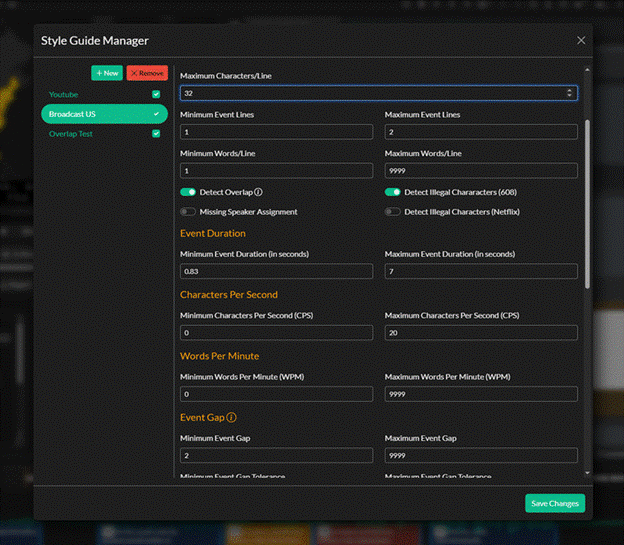Image resolution: width=624 pixels, height=545 pixels.
Task: Toggle the Youtube style guide checkbox
Action: pos(155,95)
